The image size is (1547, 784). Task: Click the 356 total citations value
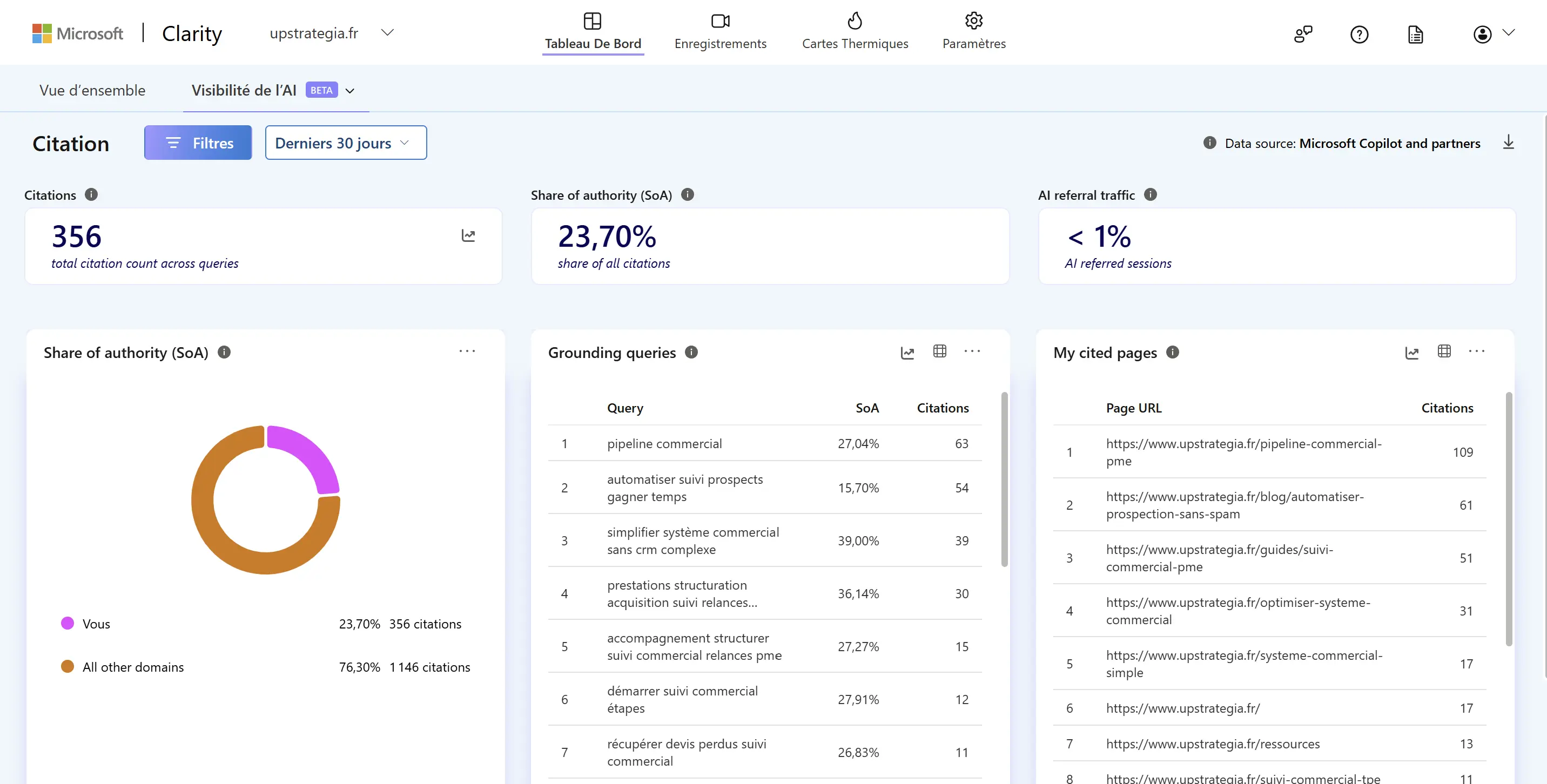(x=76, y=236)
